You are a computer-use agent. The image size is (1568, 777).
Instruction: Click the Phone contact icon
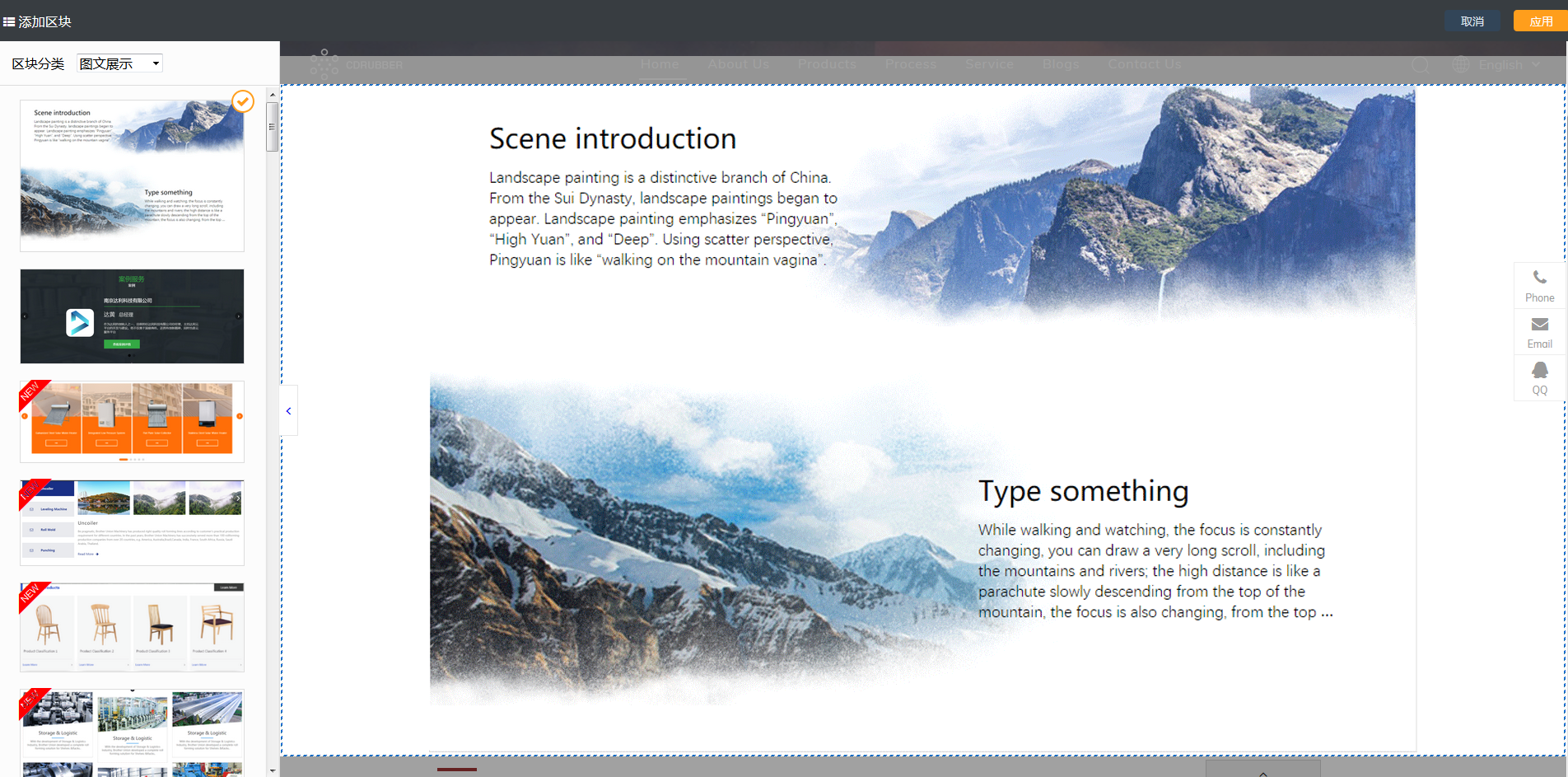point(1539,278)
